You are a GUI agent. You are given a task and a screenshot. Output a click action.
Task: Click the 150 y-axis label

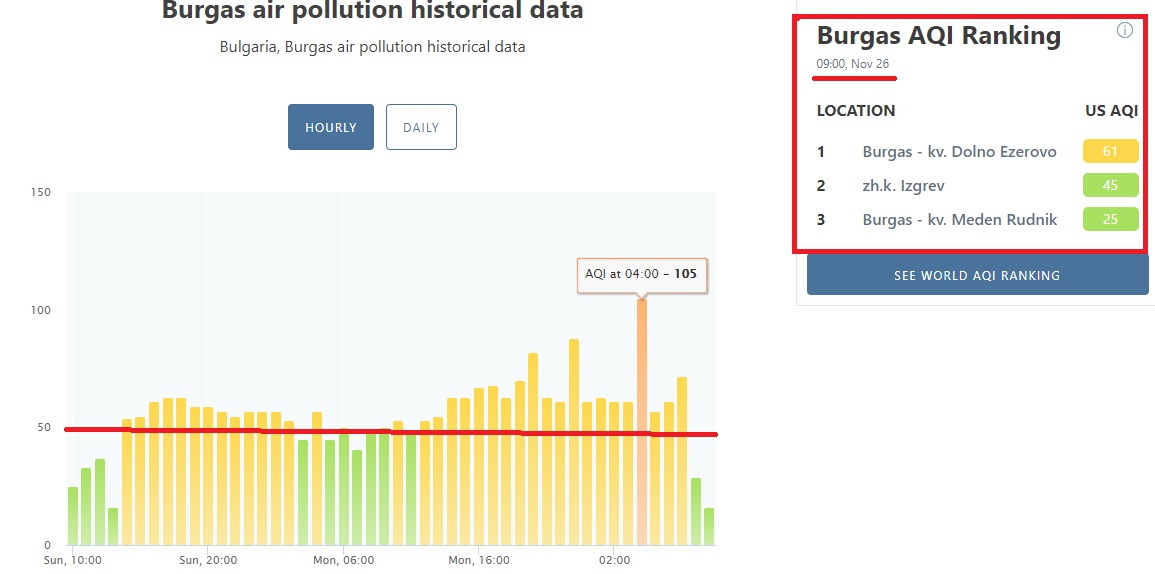pos(41,192)
